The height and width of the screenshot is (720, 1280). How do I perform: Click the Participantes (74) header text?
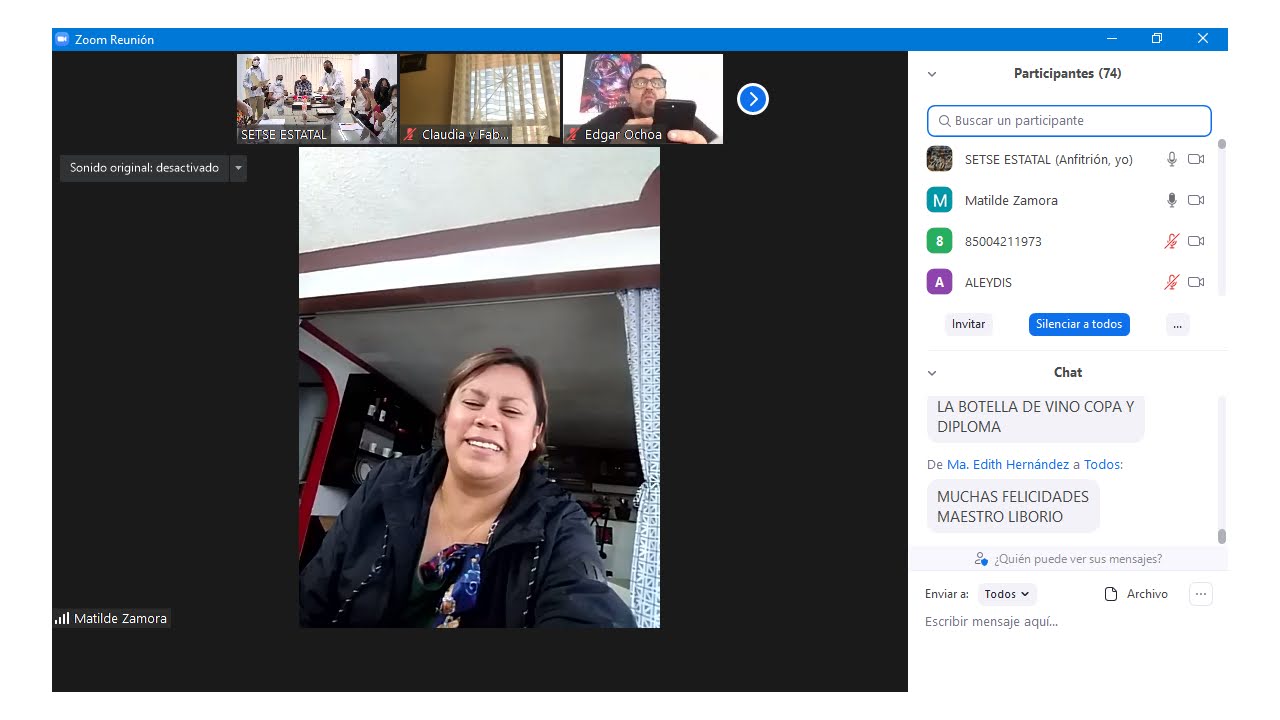pos(1067,73)
